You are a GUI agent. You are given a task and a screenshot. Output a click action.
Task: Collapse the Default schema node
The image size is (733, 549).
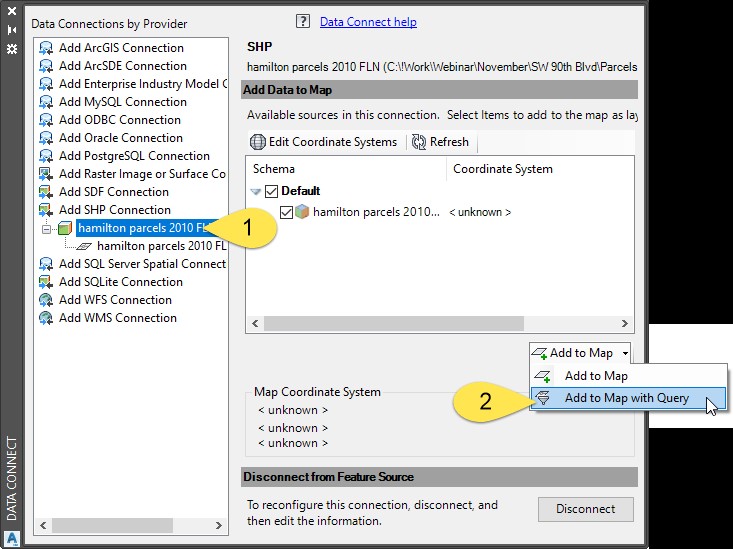coord(255,191)
